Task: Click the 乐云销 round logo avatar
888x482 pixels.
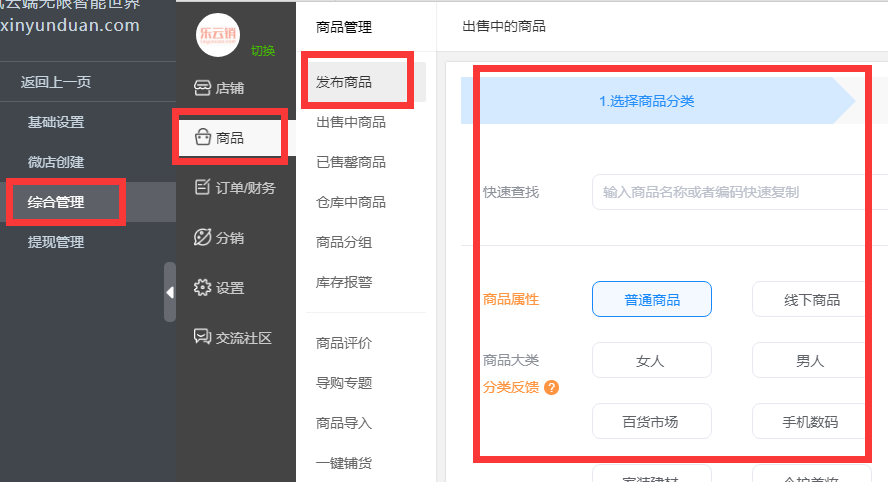Action: point(219,36)
